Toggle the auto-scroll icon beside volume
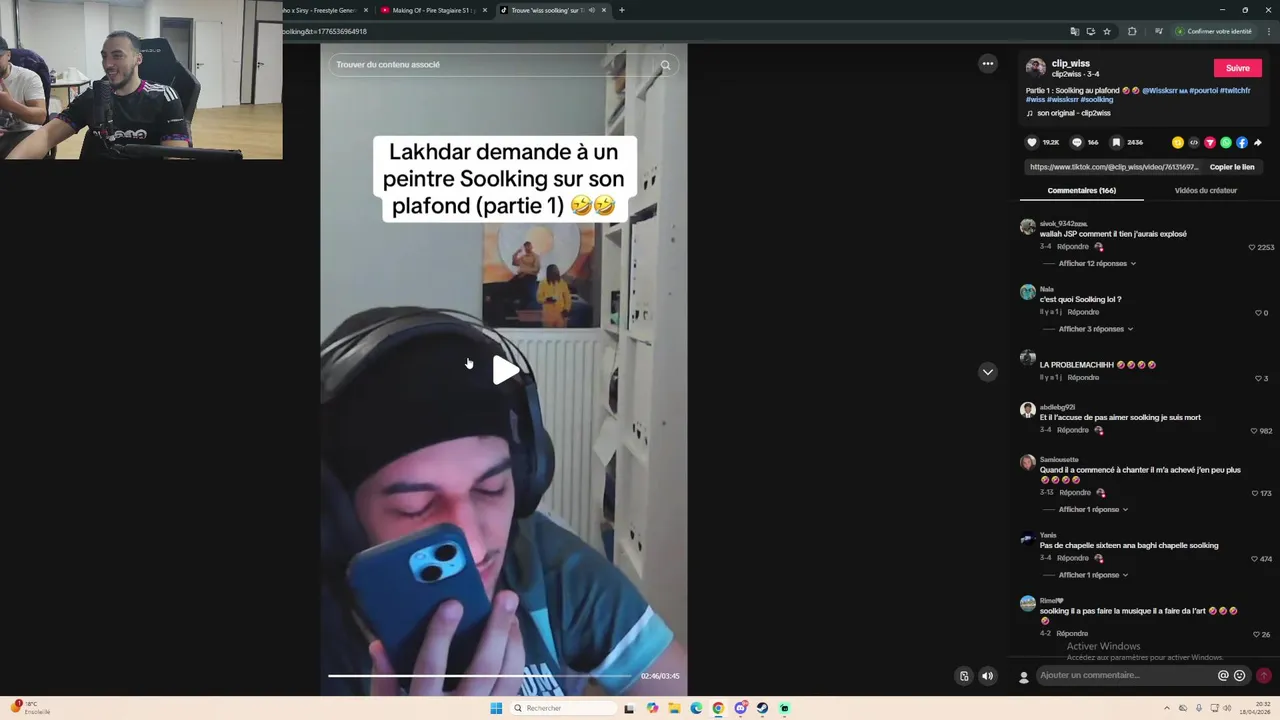The width and height of the screenshot is (1280, 720). pyautogui.click(x=964, y=676)
